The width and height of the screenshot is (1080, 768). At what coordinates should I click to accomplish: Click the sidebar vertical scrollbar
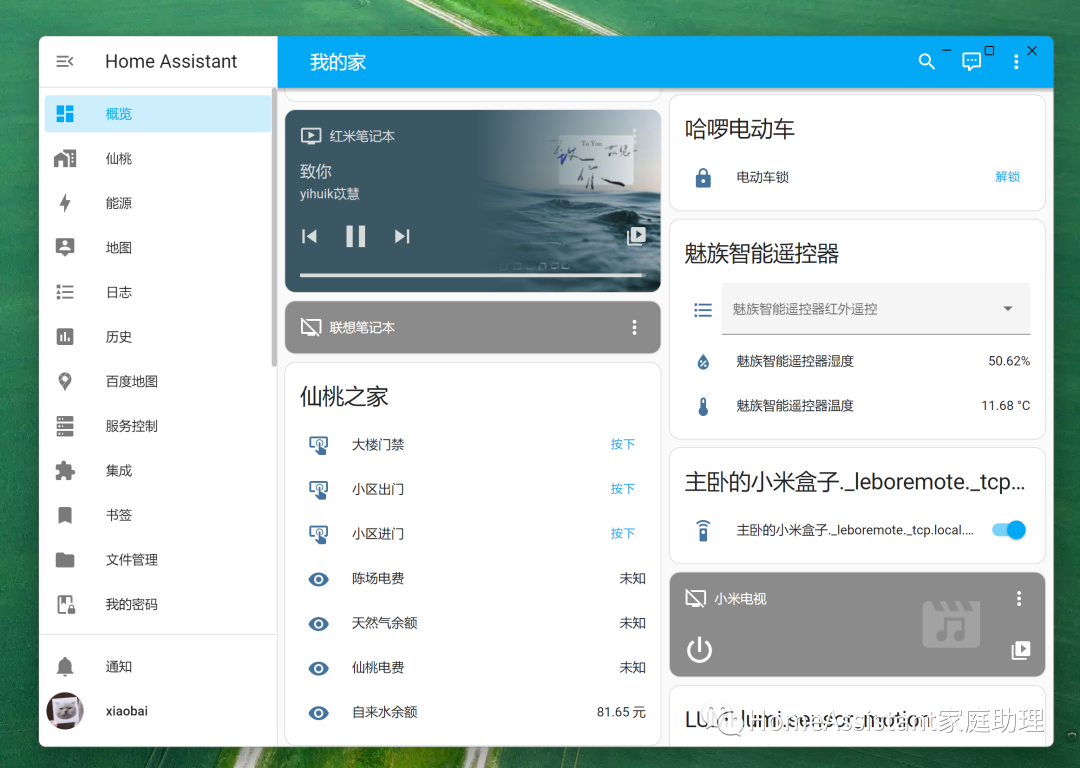[x=274, y=227]
